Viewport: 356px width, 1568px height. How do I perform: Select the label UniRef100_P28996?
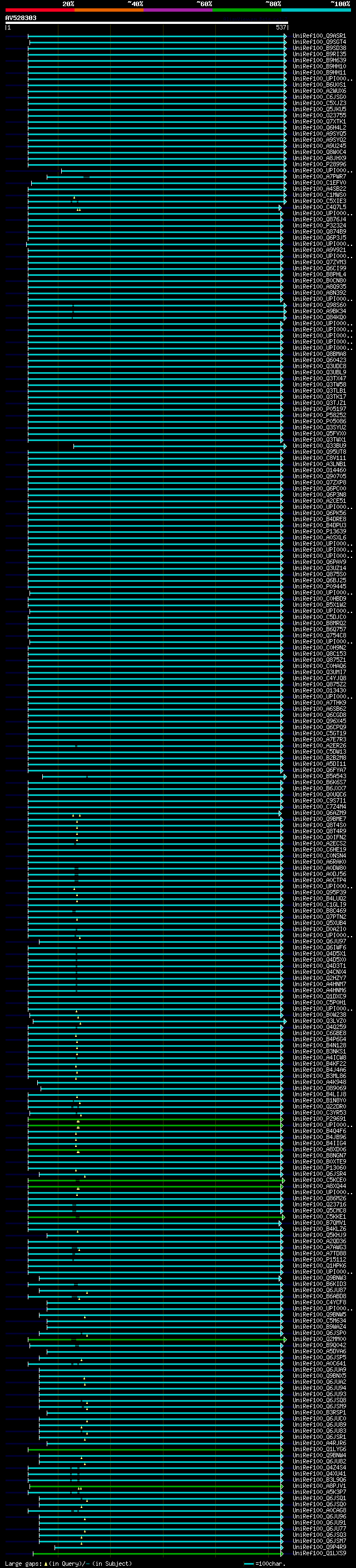click(319, 164)
